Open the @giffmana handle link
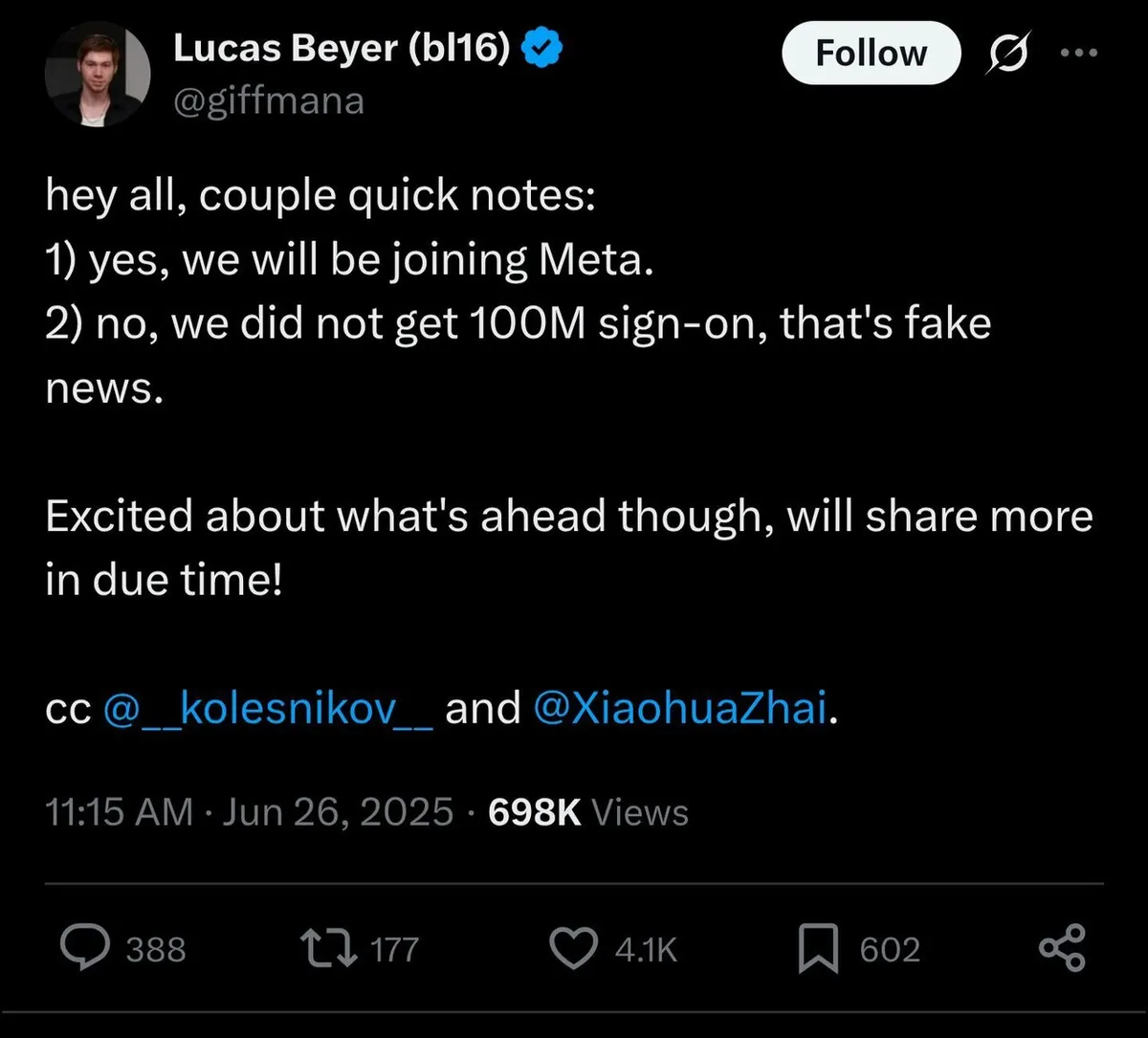 269,100
